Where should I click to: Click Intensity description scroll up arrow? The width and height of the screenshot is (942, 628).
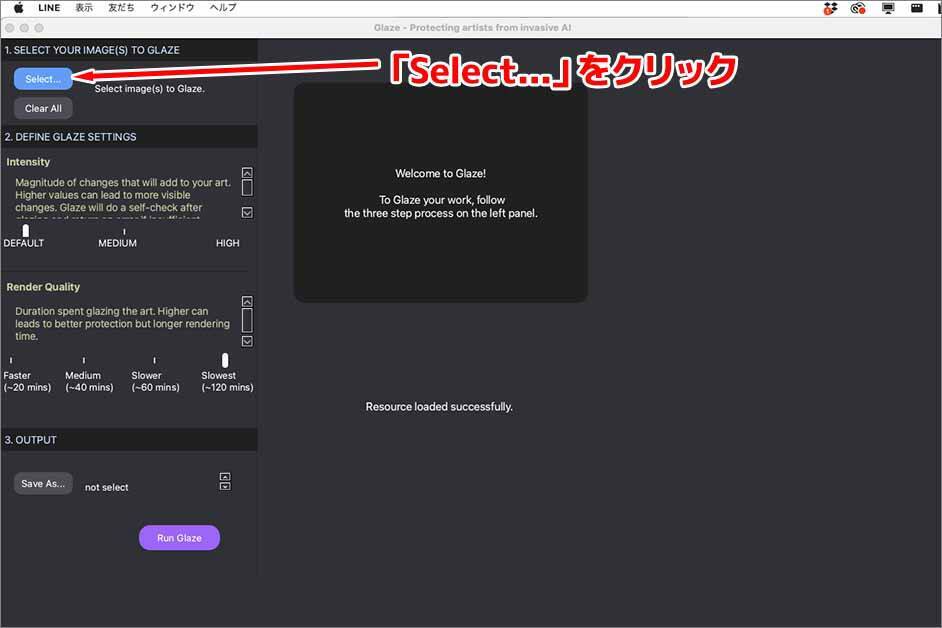247,172
